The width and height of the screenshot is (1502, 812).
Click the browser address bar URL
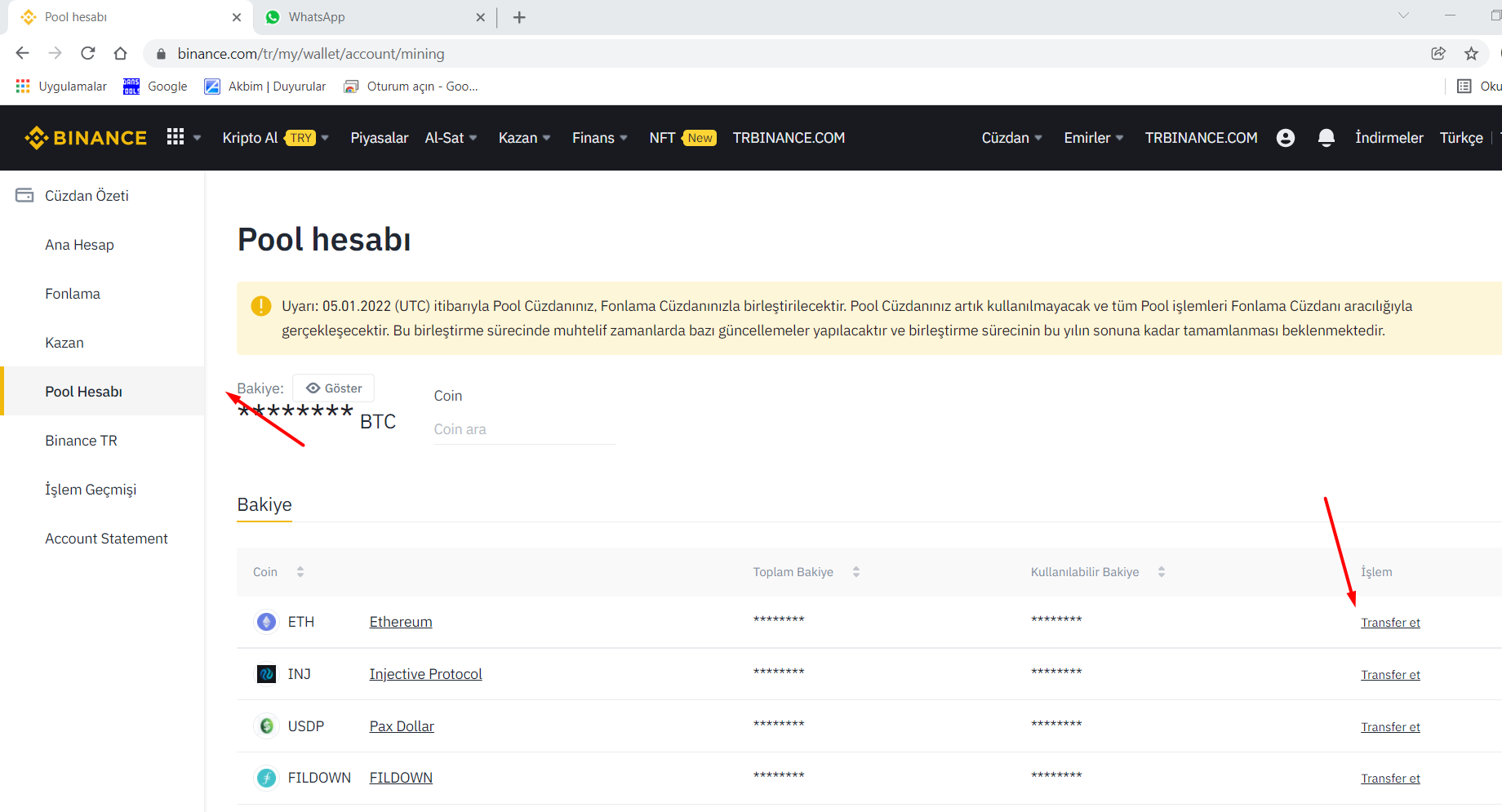(x=311, y=54)
